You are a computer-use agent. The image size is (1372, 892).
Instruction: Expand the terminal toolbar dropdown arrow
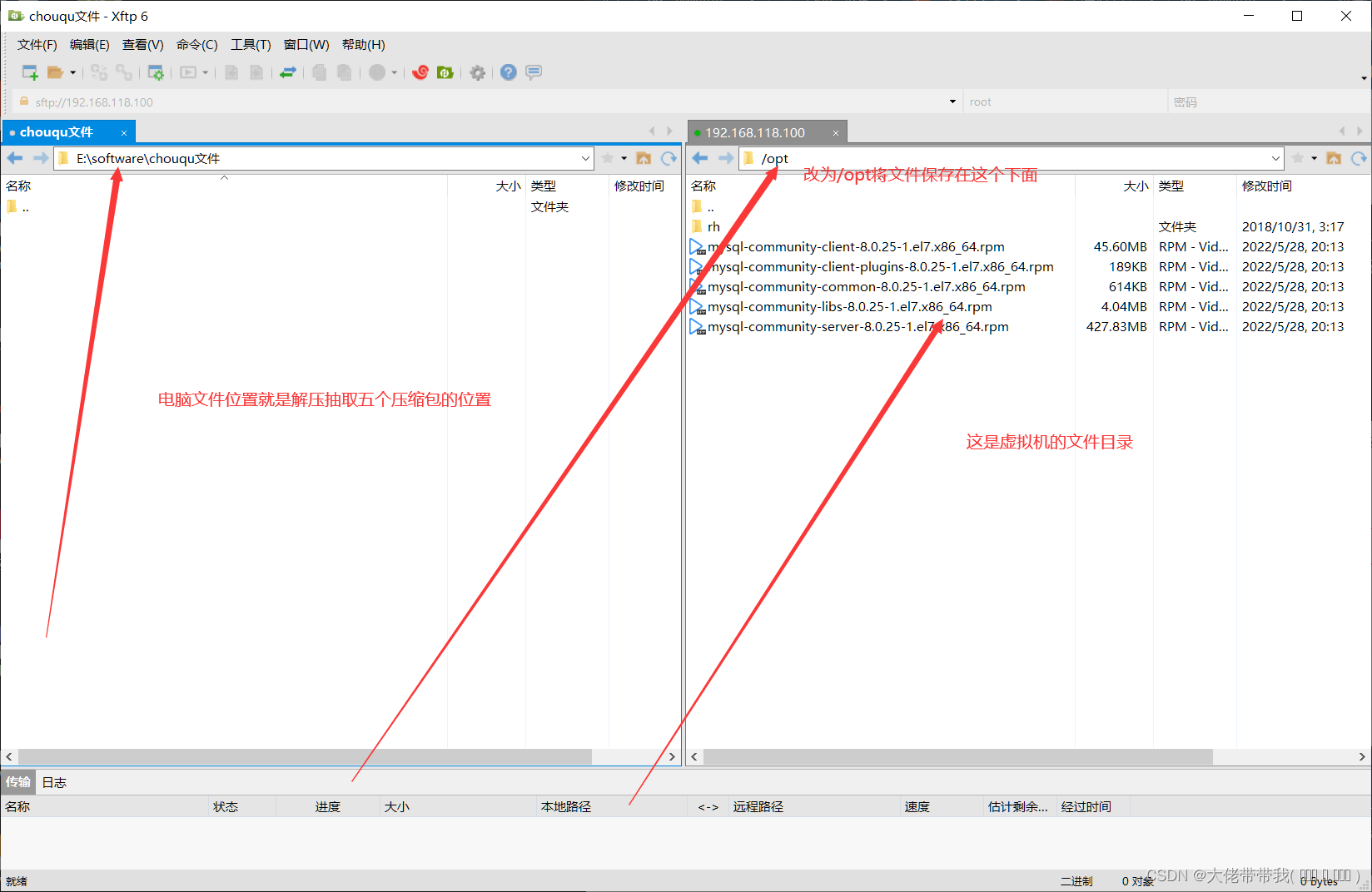(x=206, y=72)
